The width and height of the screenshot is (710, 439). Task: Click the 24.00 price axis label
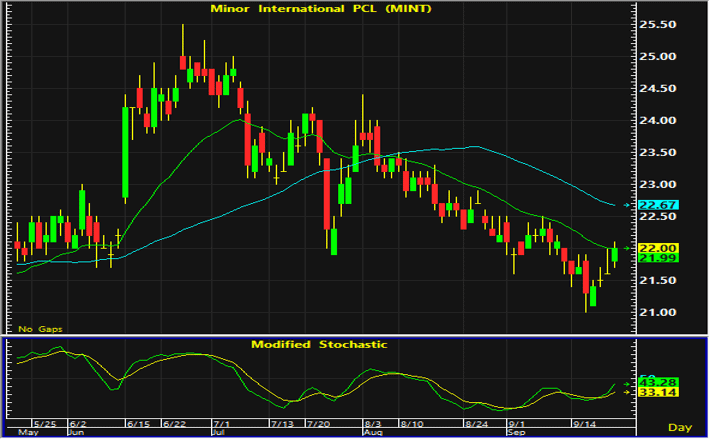pyautogui.click(x=657, y=120)
